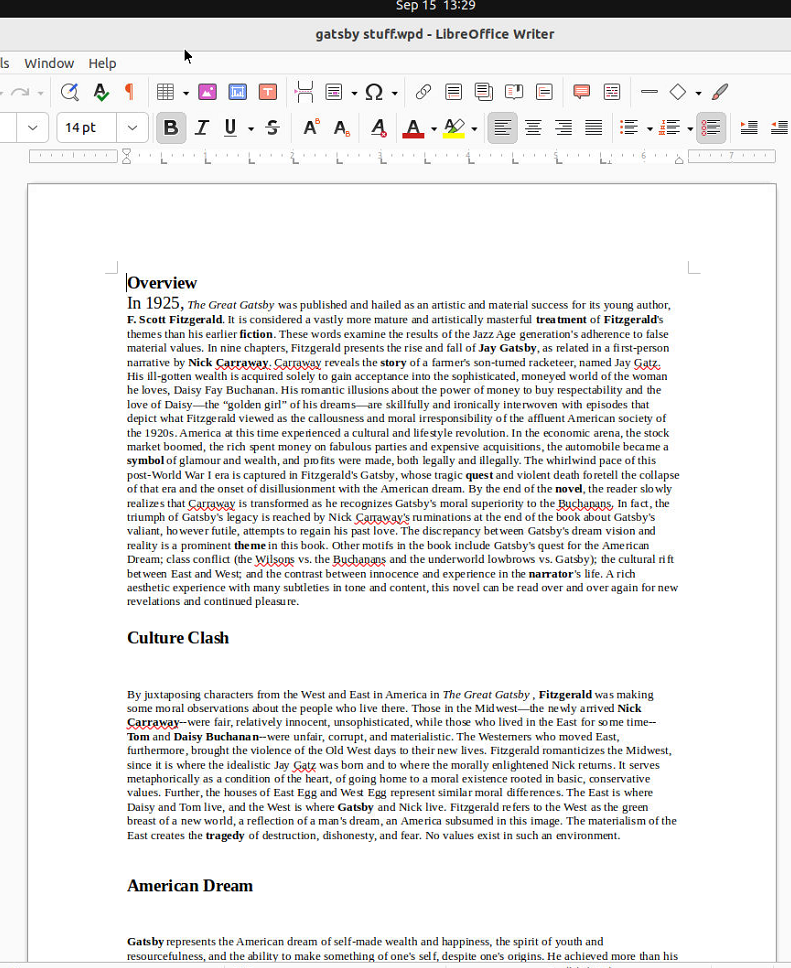The image size is (791, 968).
Task: Apply the red font color
Action: click(x=413, y=128)
